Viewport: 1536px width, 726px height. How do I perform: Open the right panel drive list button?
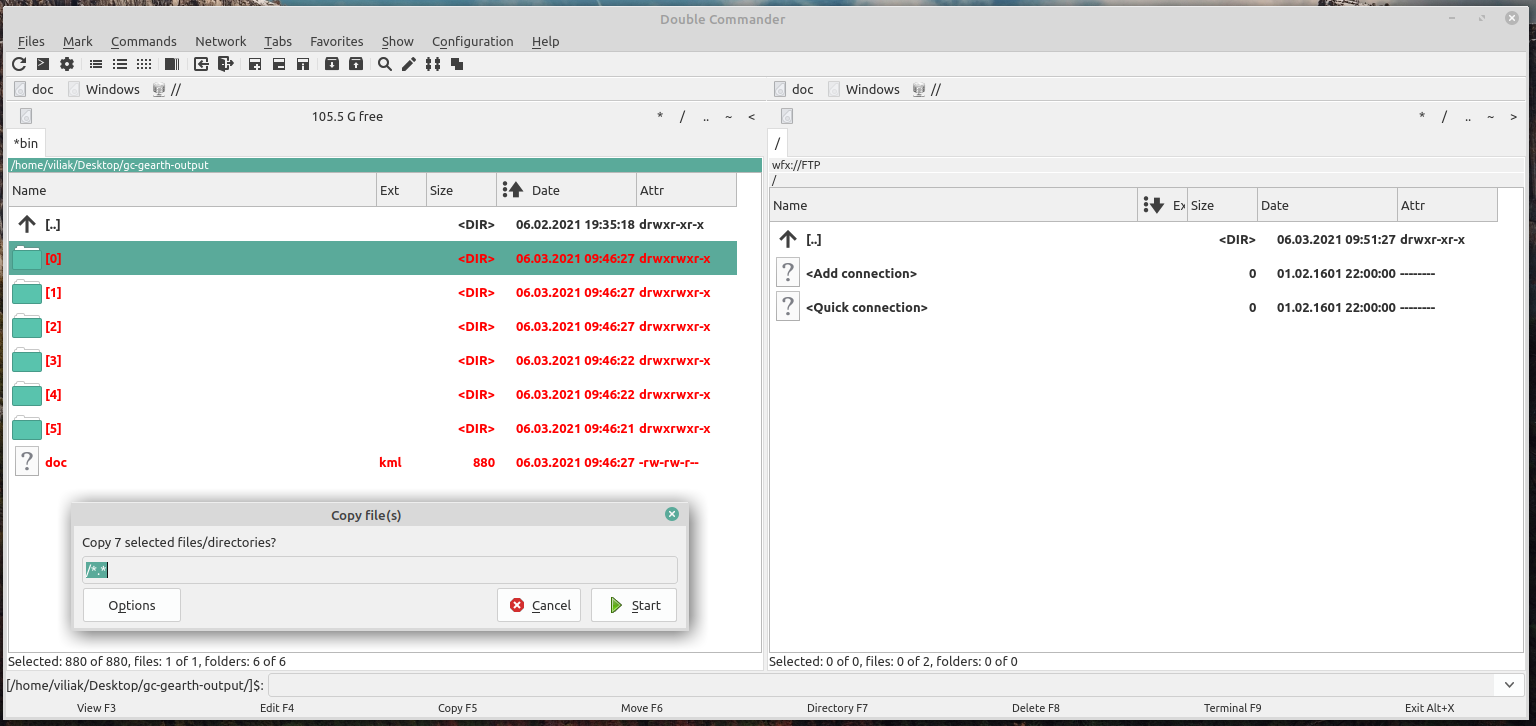coord(787,116)
